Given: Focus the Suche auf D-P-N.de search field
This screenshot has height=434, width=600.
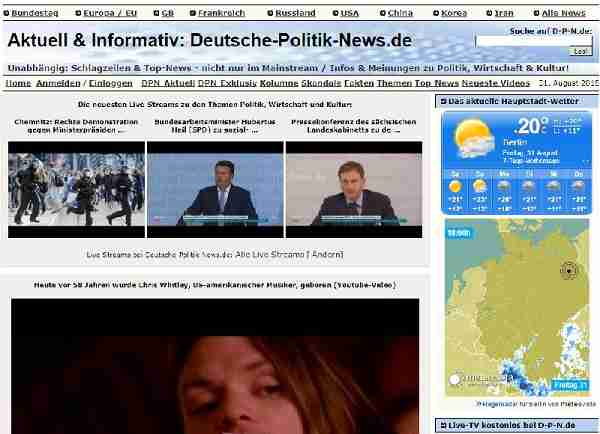Looking at the screenshot, I should 533,41.
